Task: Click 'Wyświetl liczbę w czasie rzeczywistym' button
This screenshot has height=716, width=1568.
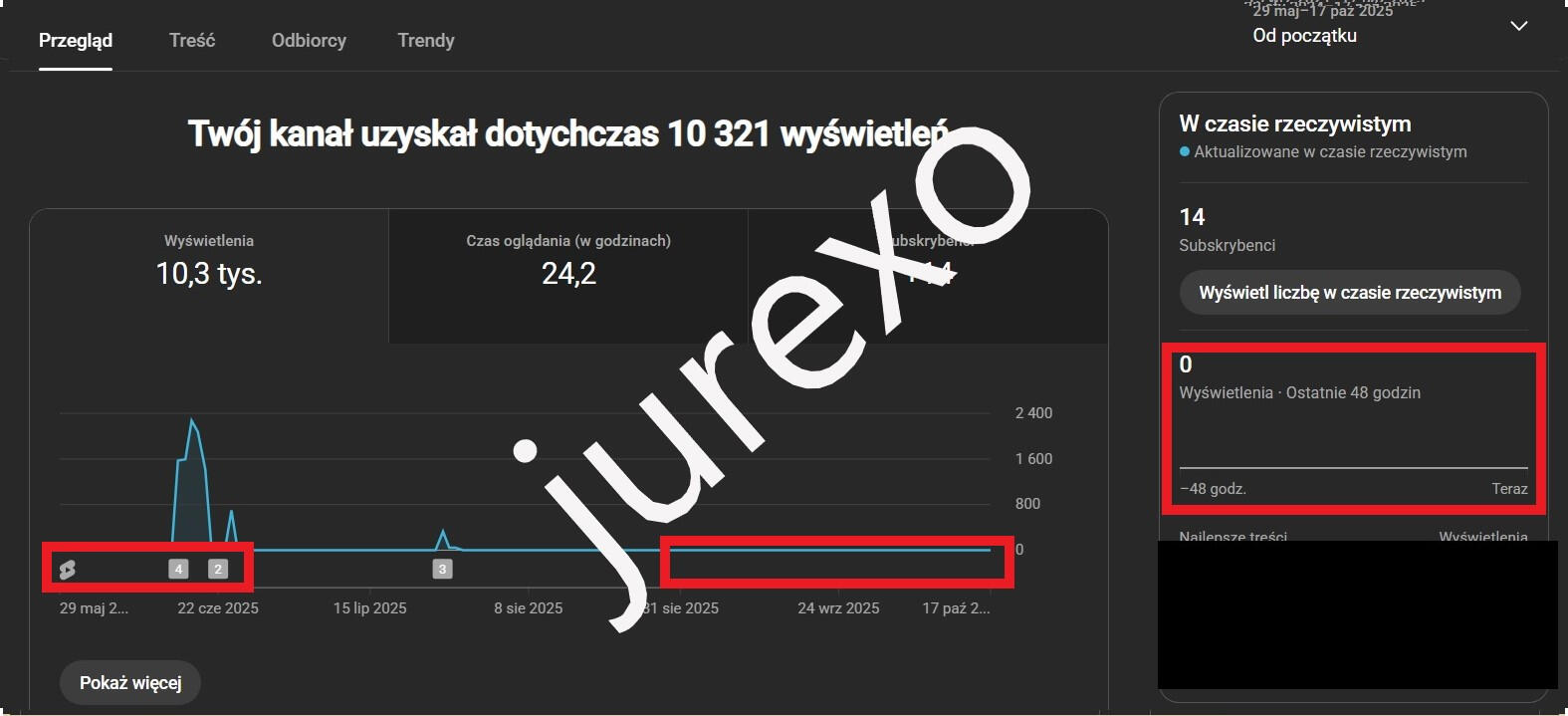Action: click(x=1350, y=293)
